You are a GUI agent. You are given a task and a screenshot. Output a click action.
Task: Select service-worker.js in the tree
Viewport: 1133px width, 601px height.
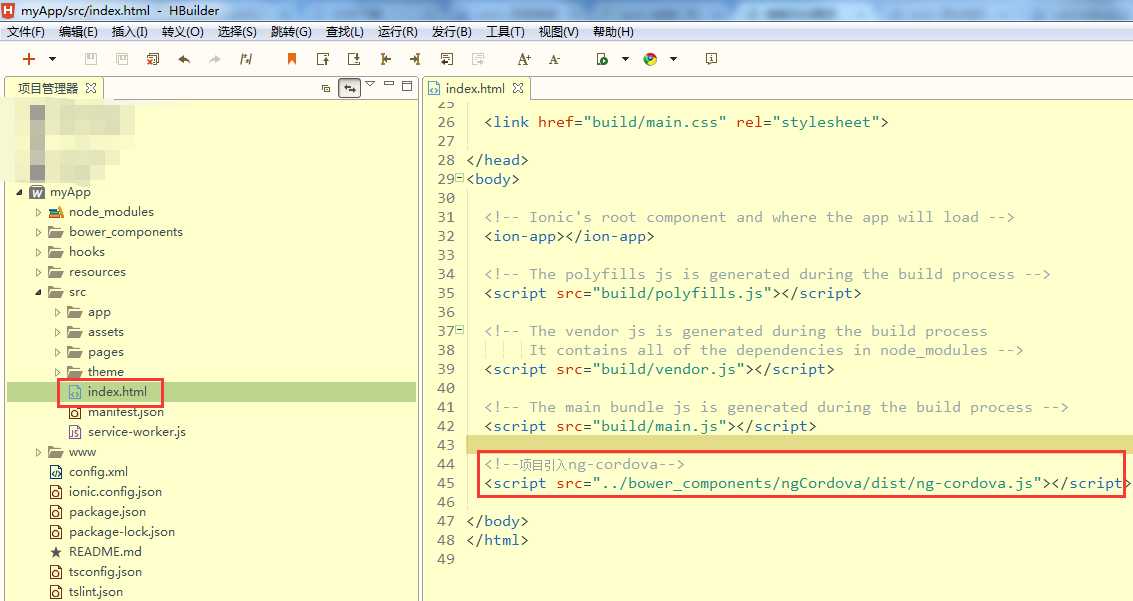tap(136, 432)
